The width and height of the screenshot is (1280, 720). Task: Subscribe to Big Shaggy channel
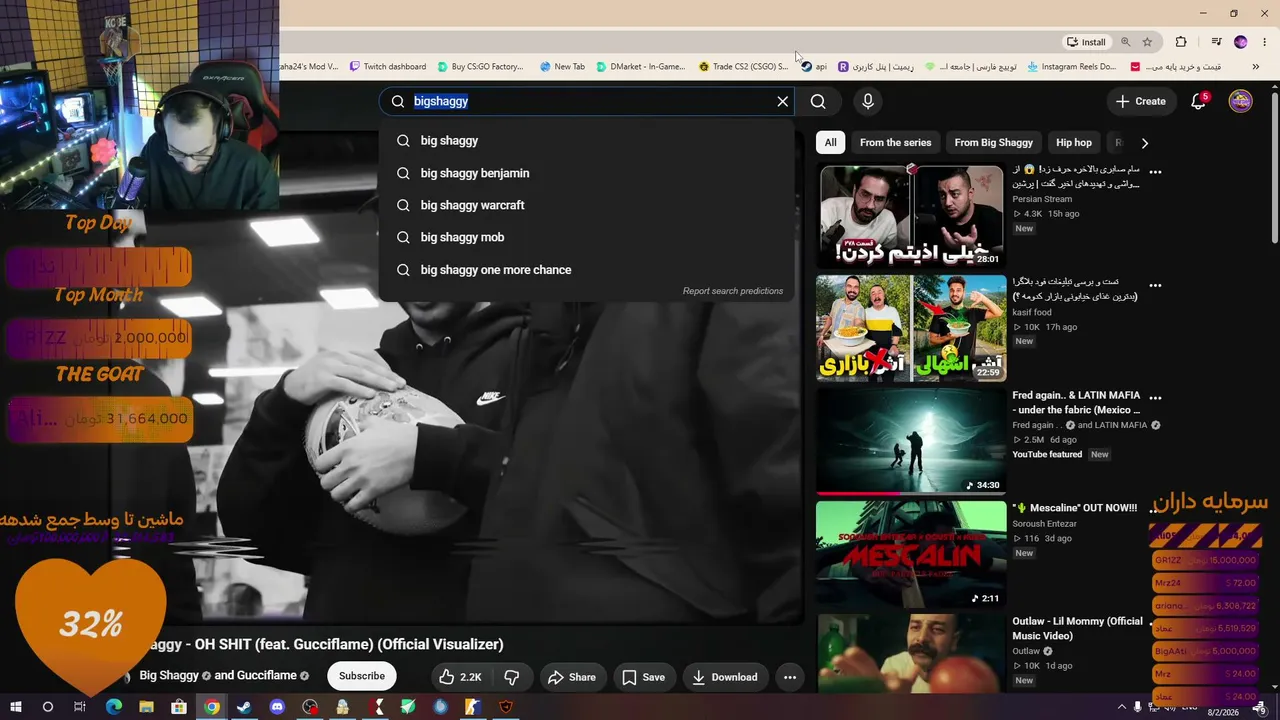pyautogui.click(x=362, y=677)
